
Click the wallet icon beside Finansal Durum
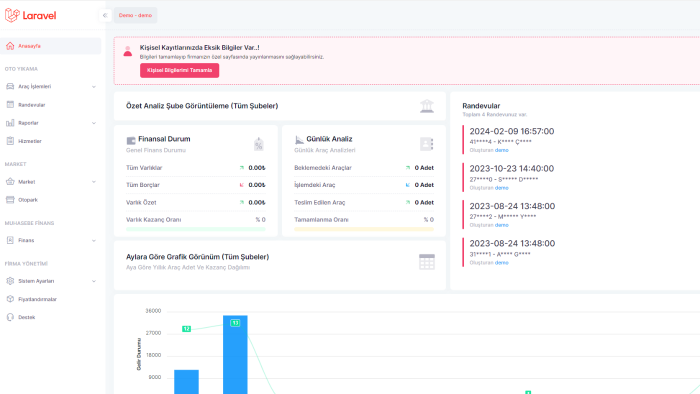point(131,141)
